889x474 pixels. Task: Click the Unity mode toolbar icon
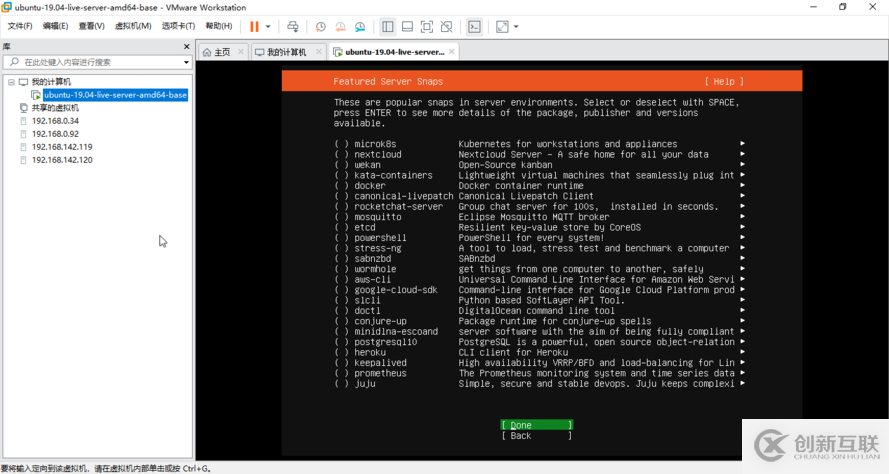click(447, 27)
